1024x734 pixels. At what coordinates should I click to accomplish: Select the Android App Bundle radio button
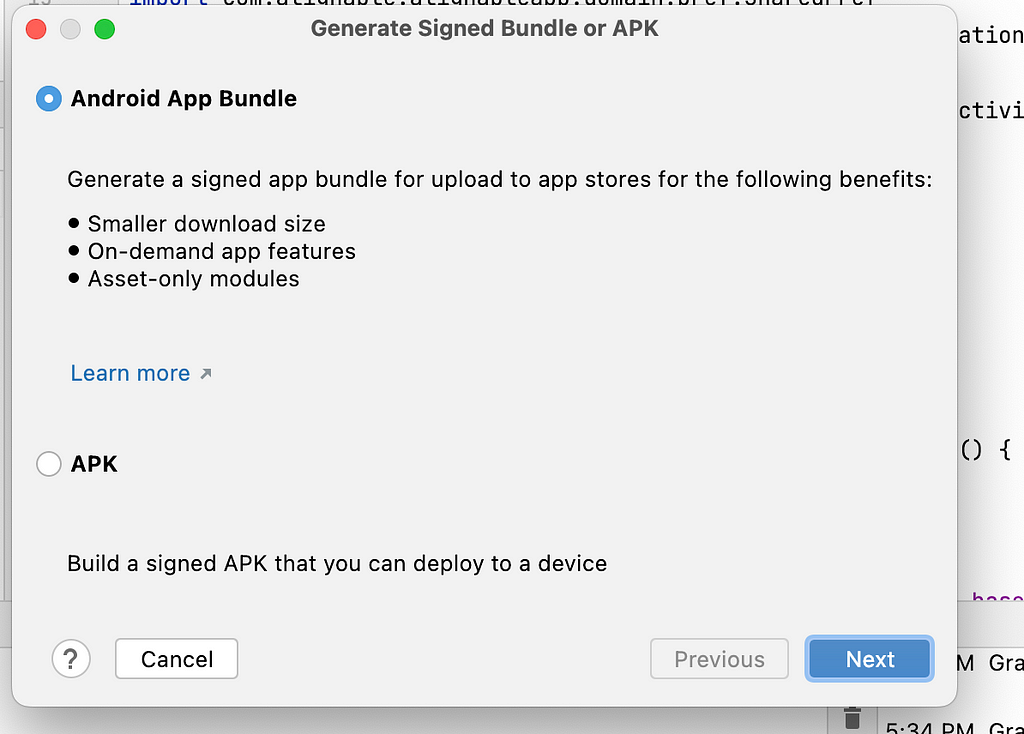[49, 99]
